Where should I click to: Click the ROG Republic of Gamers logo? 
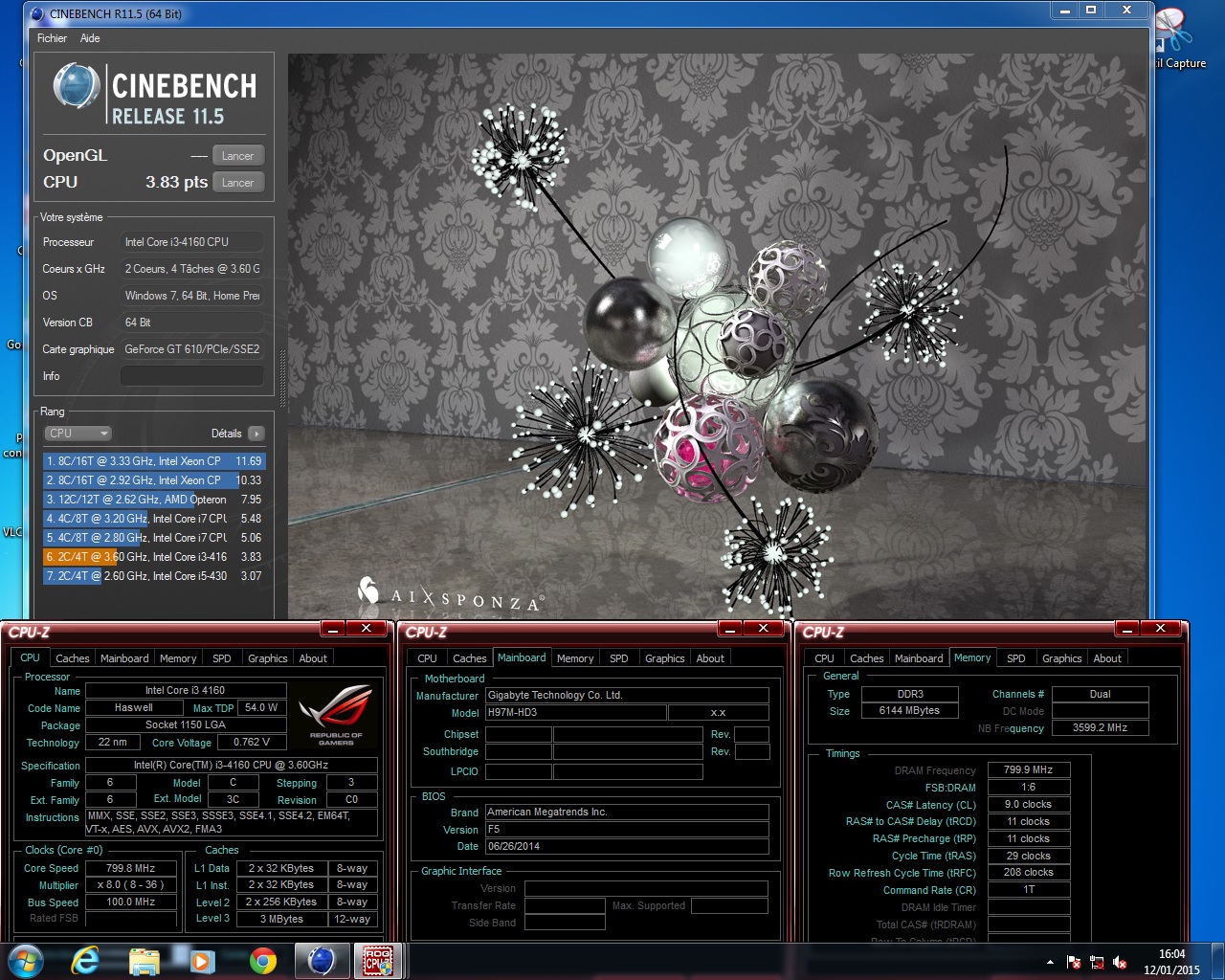335,715
